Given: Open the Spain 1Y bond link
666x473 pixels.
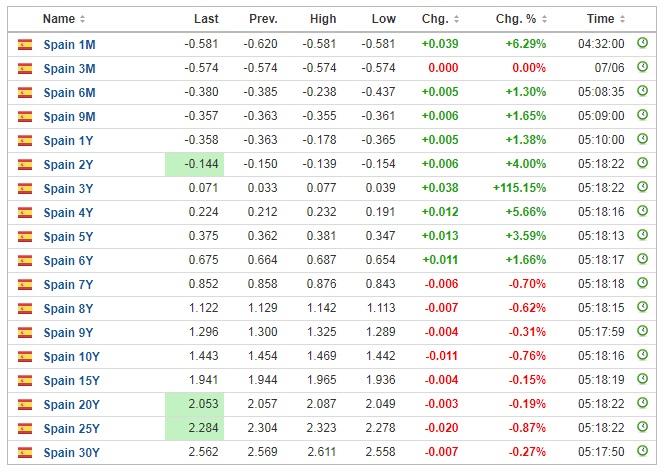Looking at the screenshot, I should coord(68,141).
